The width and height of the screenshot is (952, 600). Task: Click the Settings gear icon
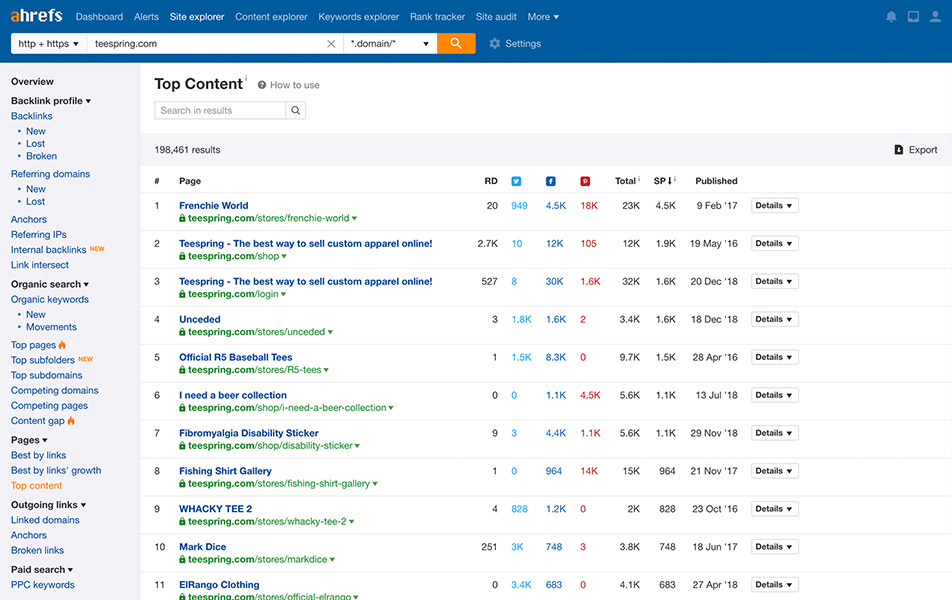point(495,44)
